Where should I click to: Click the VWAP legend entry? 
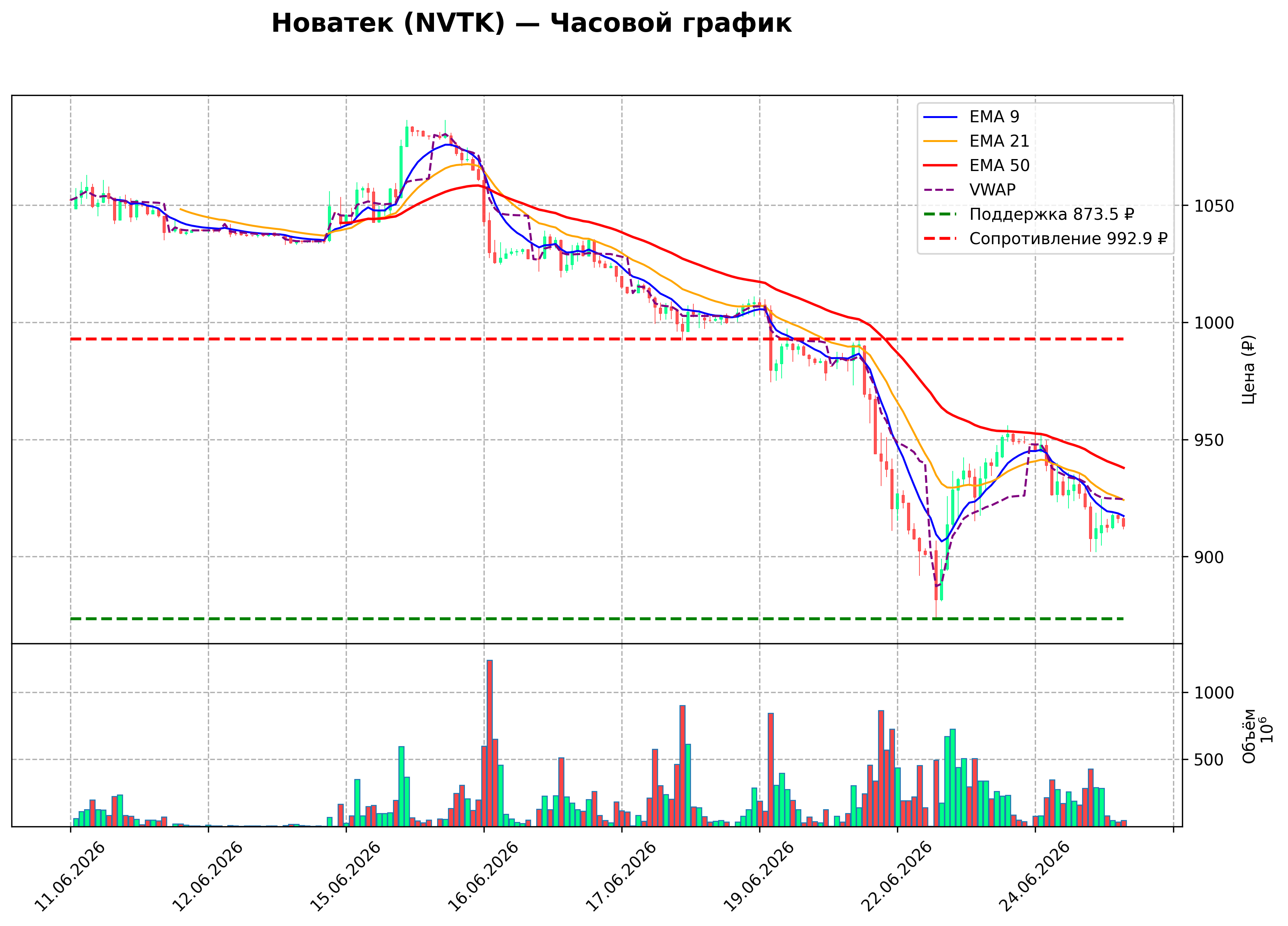click(x=969, y=190)
